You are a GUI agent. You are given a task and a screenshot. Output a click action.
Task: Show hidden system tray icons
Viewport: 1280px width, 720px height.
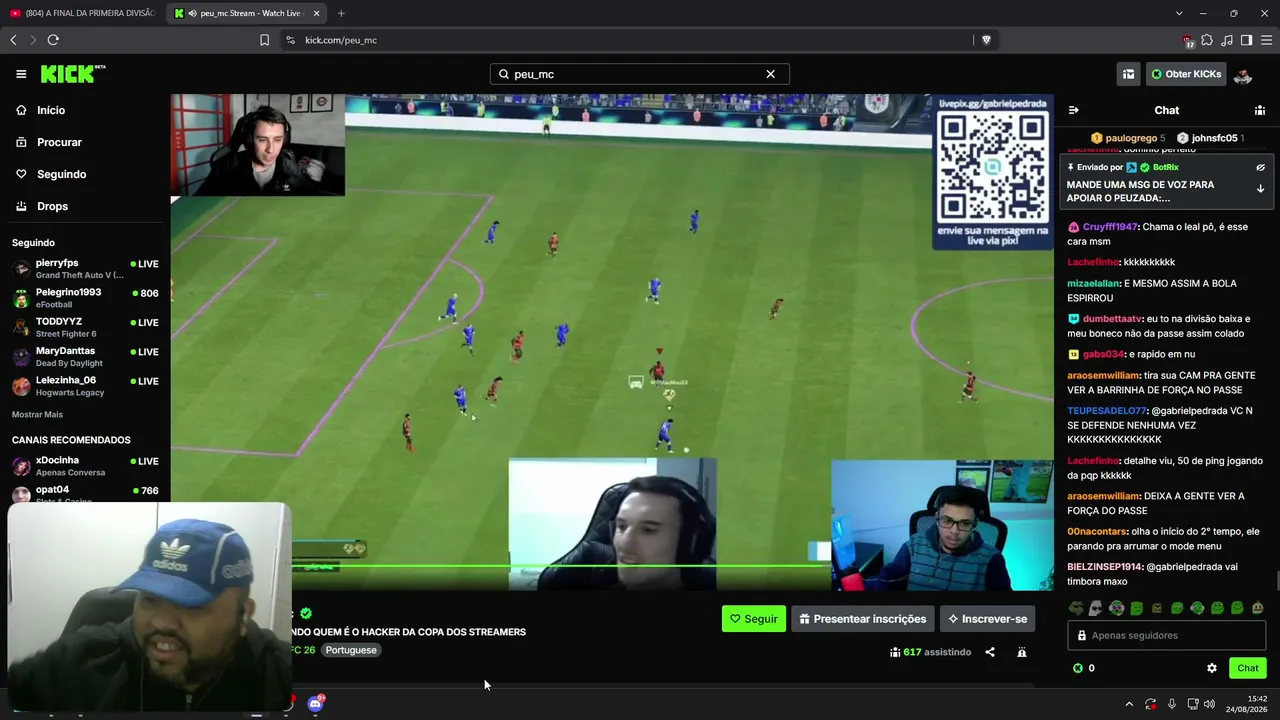tap(1129, 704)
